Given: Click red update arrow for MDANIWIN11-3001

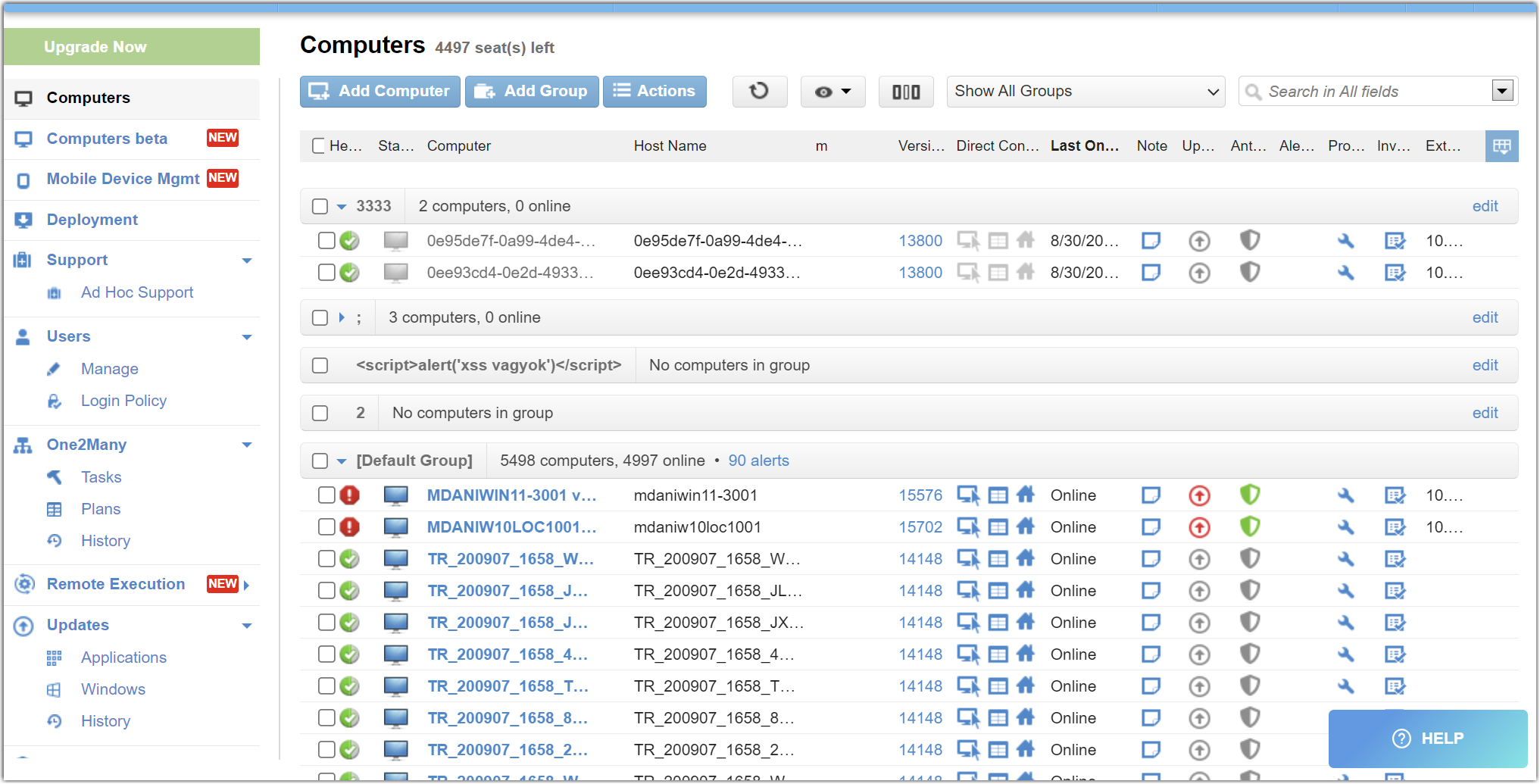Looking at the screenshot, I should (x=1199, y=496).
